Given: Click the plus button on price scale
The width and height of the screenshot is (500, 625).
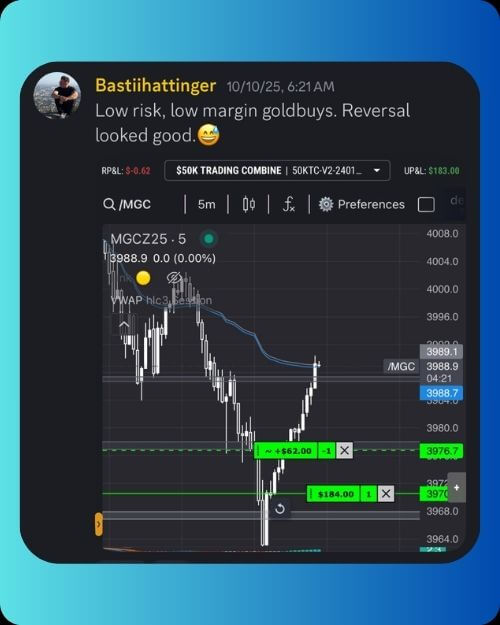Looking at the screenshot, I should [x=457, y=487].
